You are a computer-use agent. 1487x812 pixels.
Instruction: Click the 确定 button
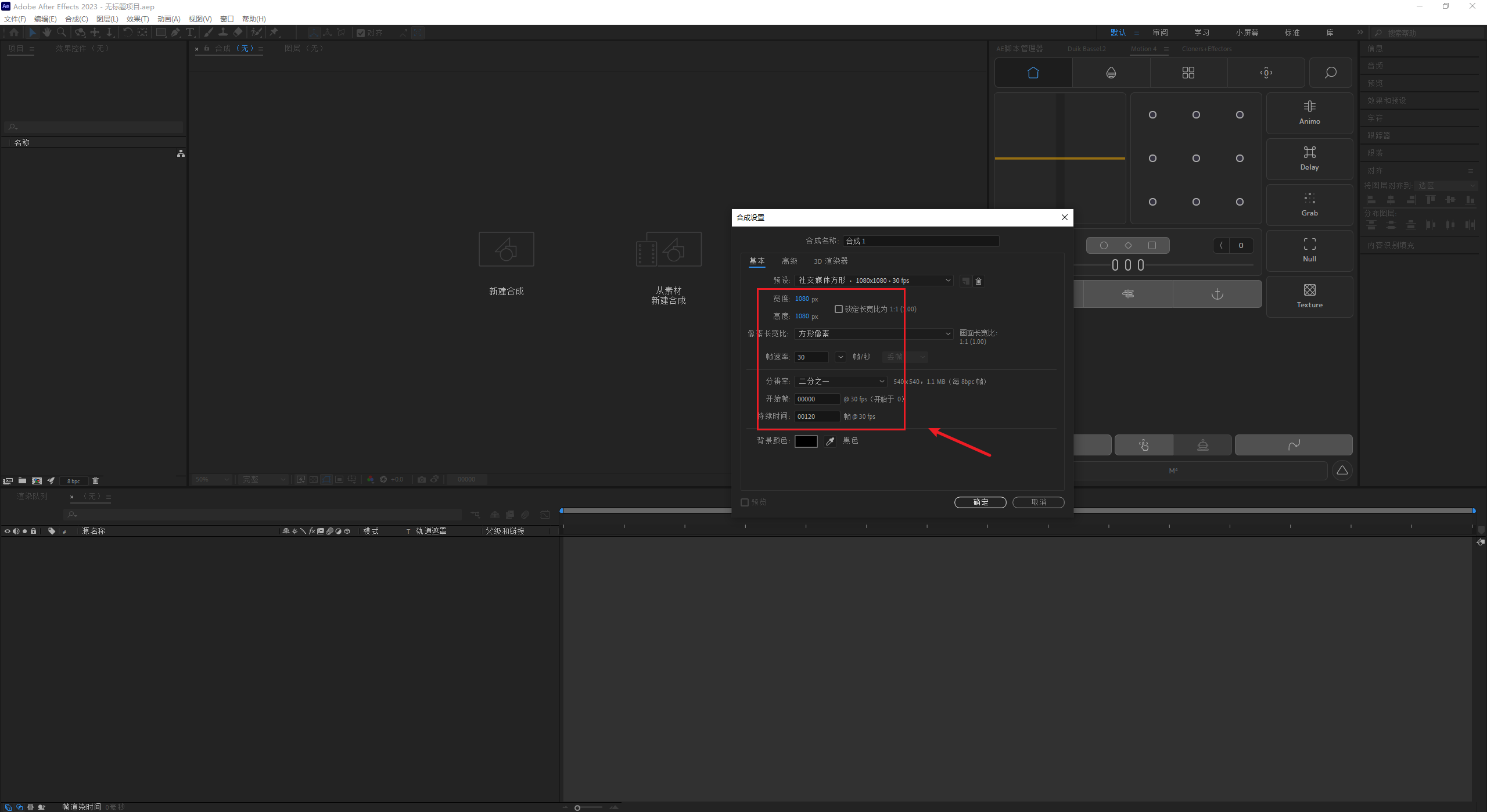980,502
